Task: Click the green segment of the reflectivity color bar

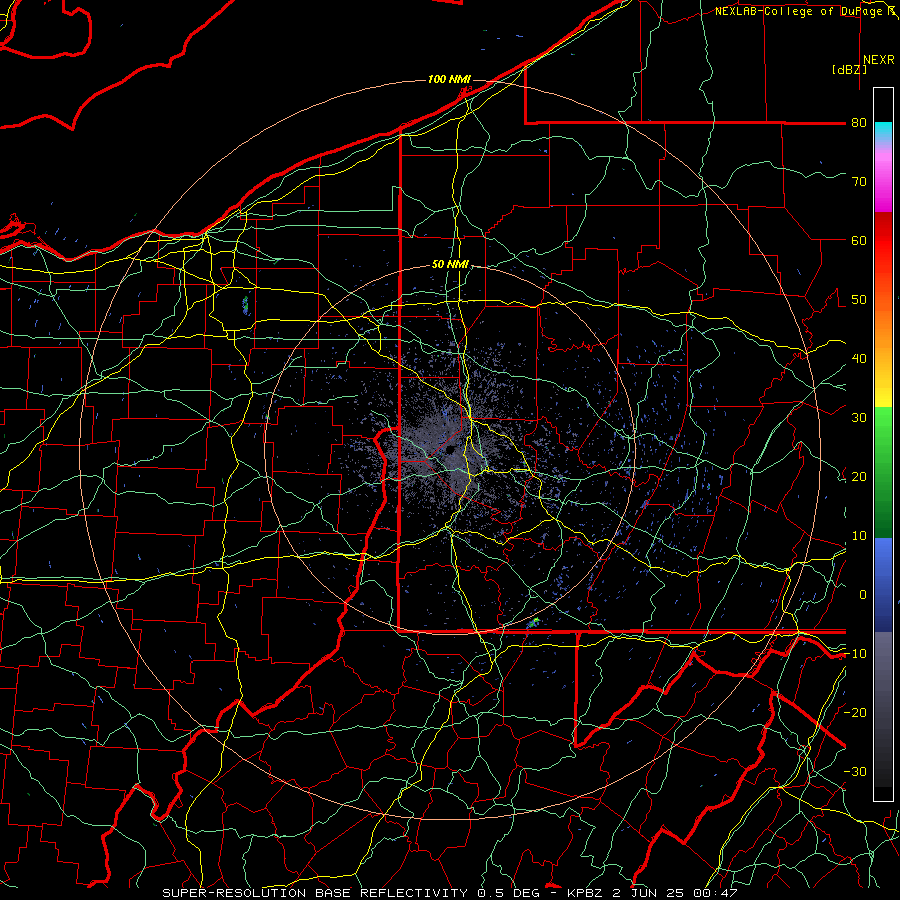Action: click(883, 472)
